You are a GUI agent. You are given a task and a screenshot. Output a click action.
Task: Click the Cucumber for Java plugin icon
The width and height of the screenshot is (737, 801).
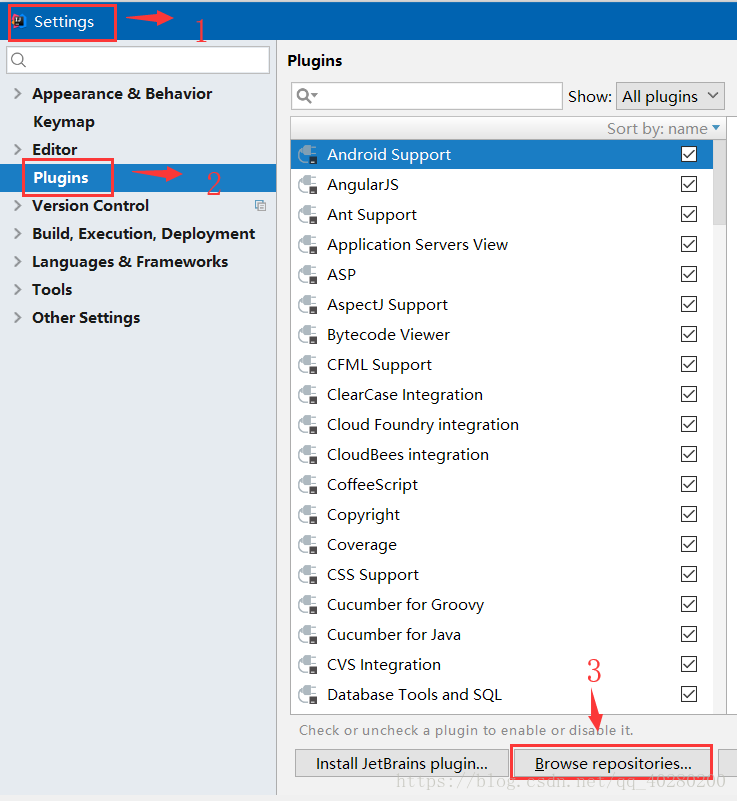(308, 635)
